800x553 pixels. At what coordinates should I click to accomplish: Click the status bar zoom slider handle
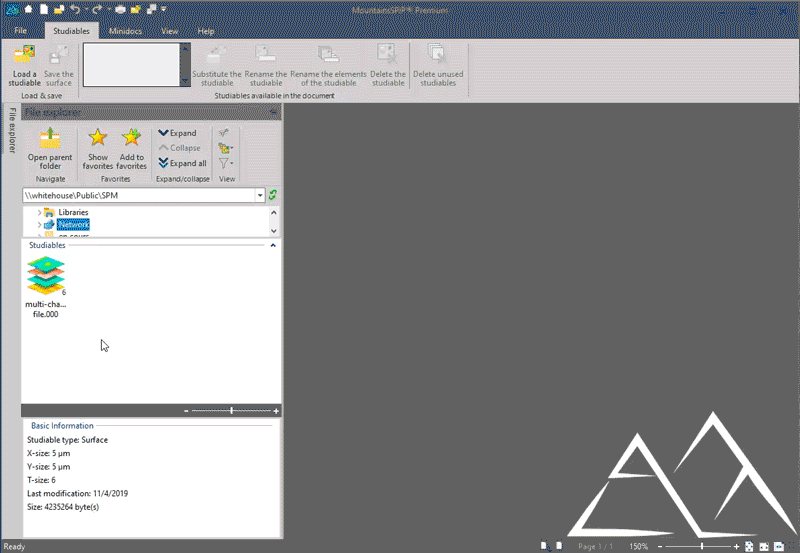tap(702, 546)
